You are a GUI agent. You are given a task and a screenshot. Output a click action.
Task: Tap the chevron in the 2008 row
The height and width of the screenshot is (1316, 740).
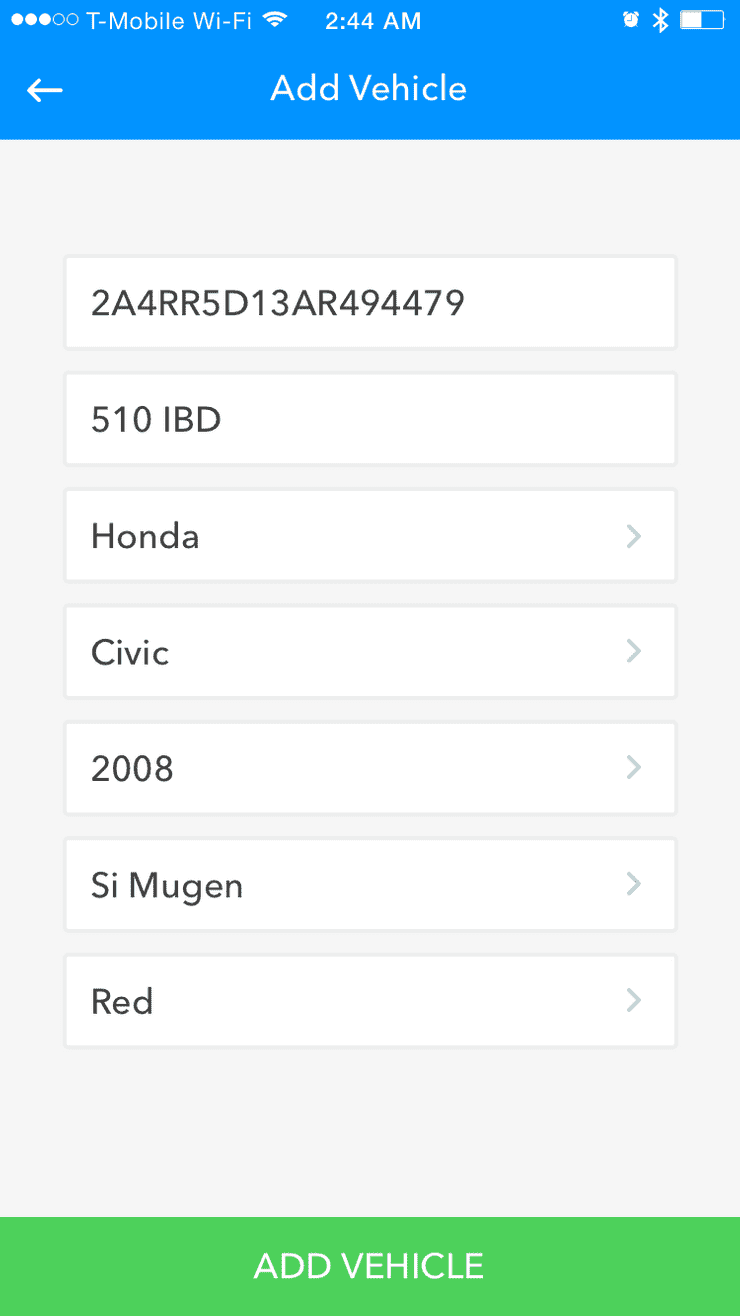[633, 768]
